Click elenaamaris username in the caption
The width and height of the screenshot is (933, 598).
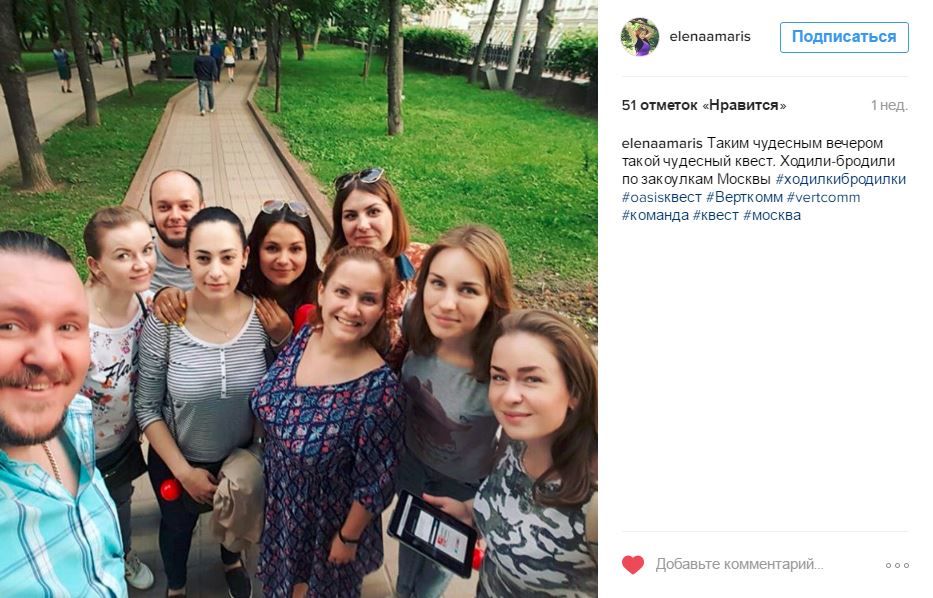[662, 143]
